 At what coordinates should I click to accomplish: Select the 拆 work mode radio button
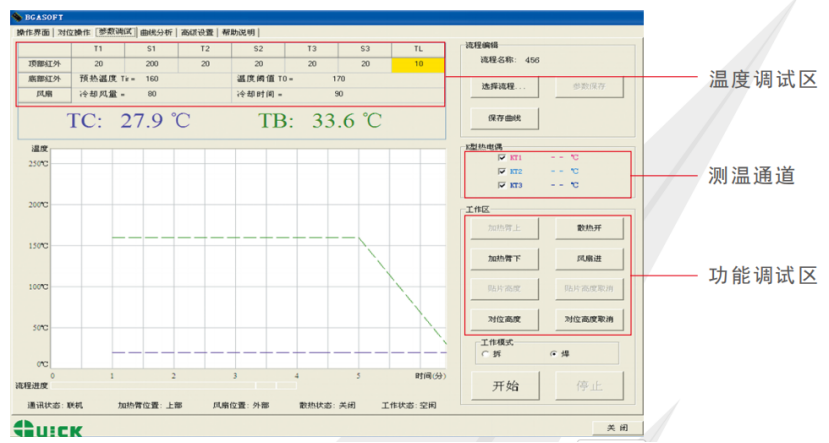click(x=486, y=354)
